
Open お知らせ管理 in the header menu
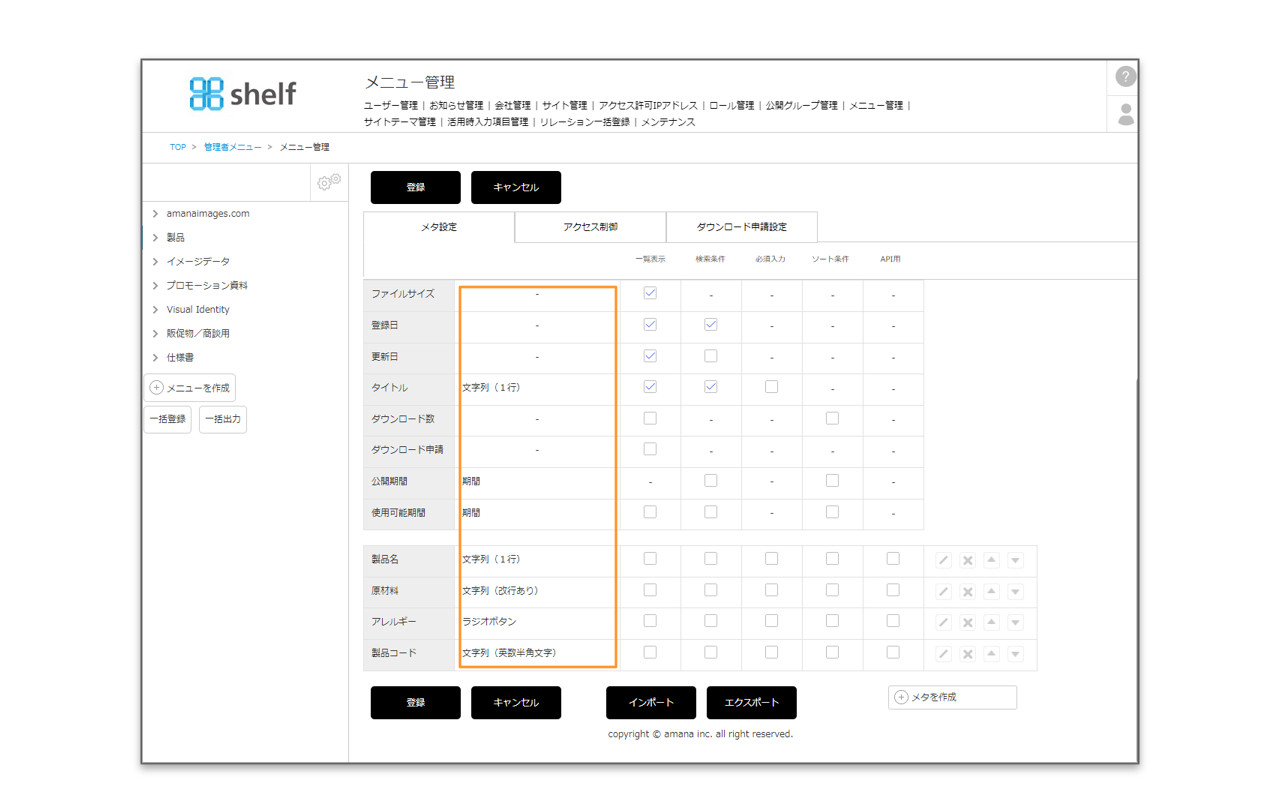pyautogui.click(x=456, y=105)
